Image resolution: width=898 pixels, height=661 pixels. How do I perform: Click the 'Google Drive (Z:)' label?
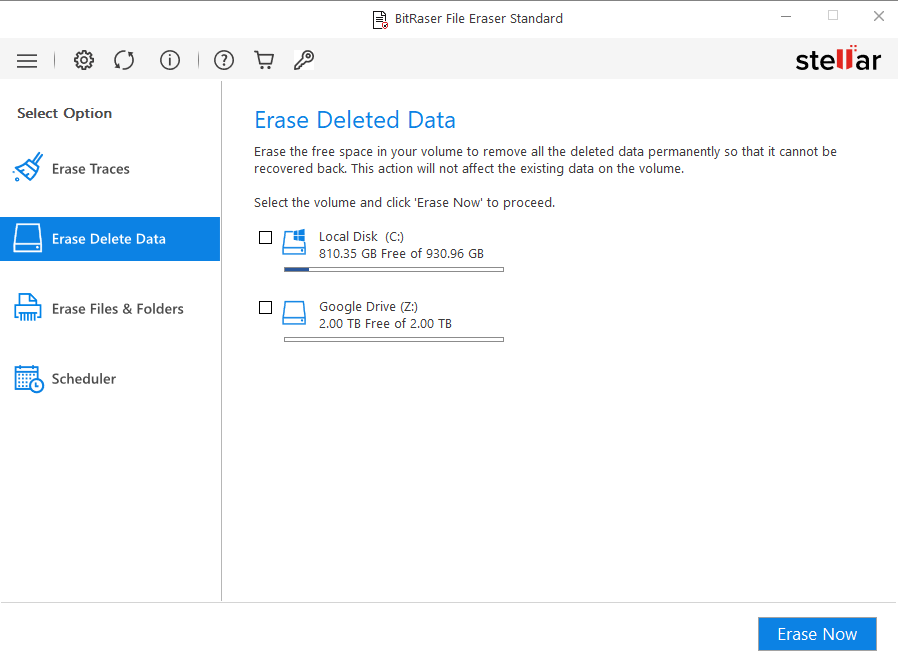[368, 307]
